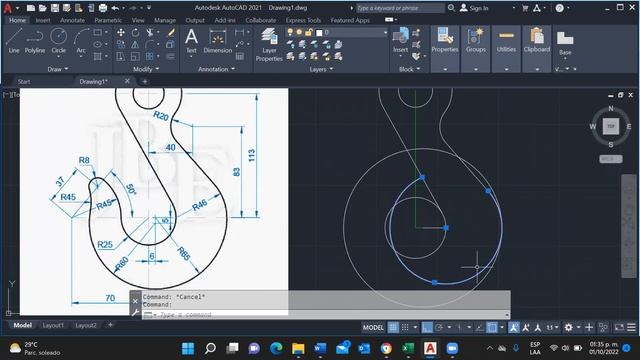This screenshot has height=360, width=640.
Task: Activate the Array tool
Action: (150, 56)
